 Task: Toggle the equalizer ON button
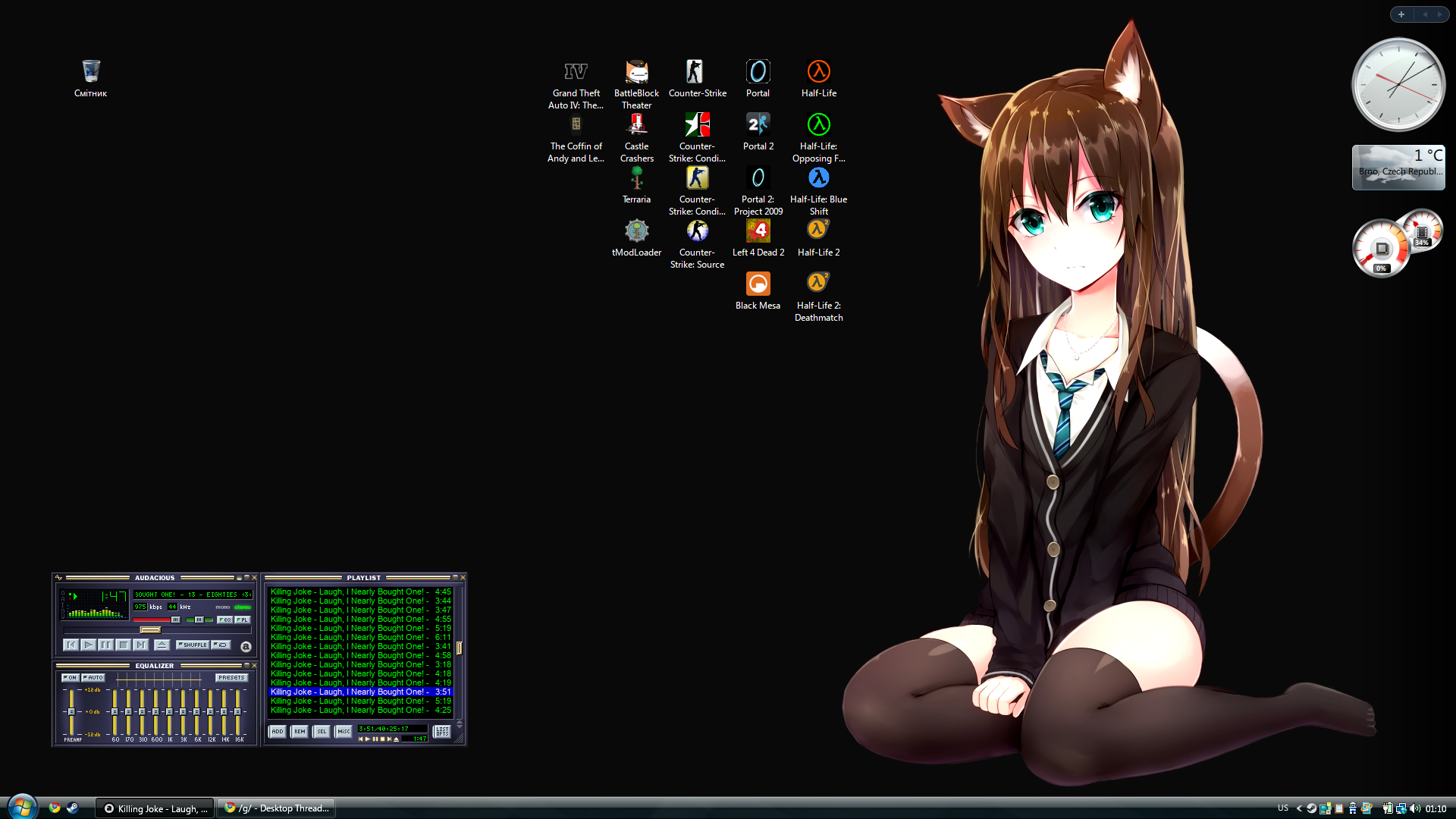[70, 677]
